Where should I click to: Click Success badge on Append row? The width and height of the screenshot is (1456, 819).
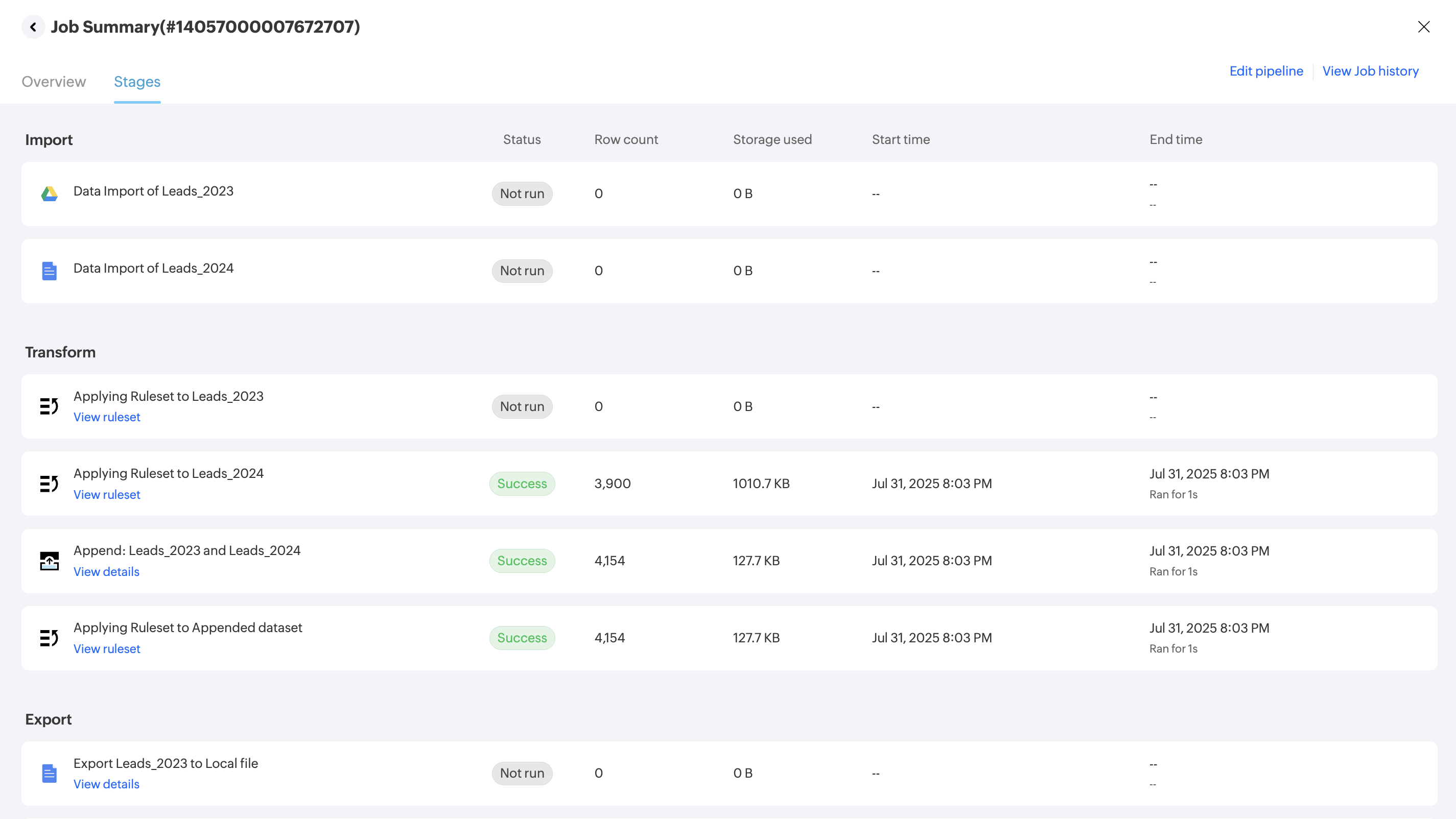(522, 561)
